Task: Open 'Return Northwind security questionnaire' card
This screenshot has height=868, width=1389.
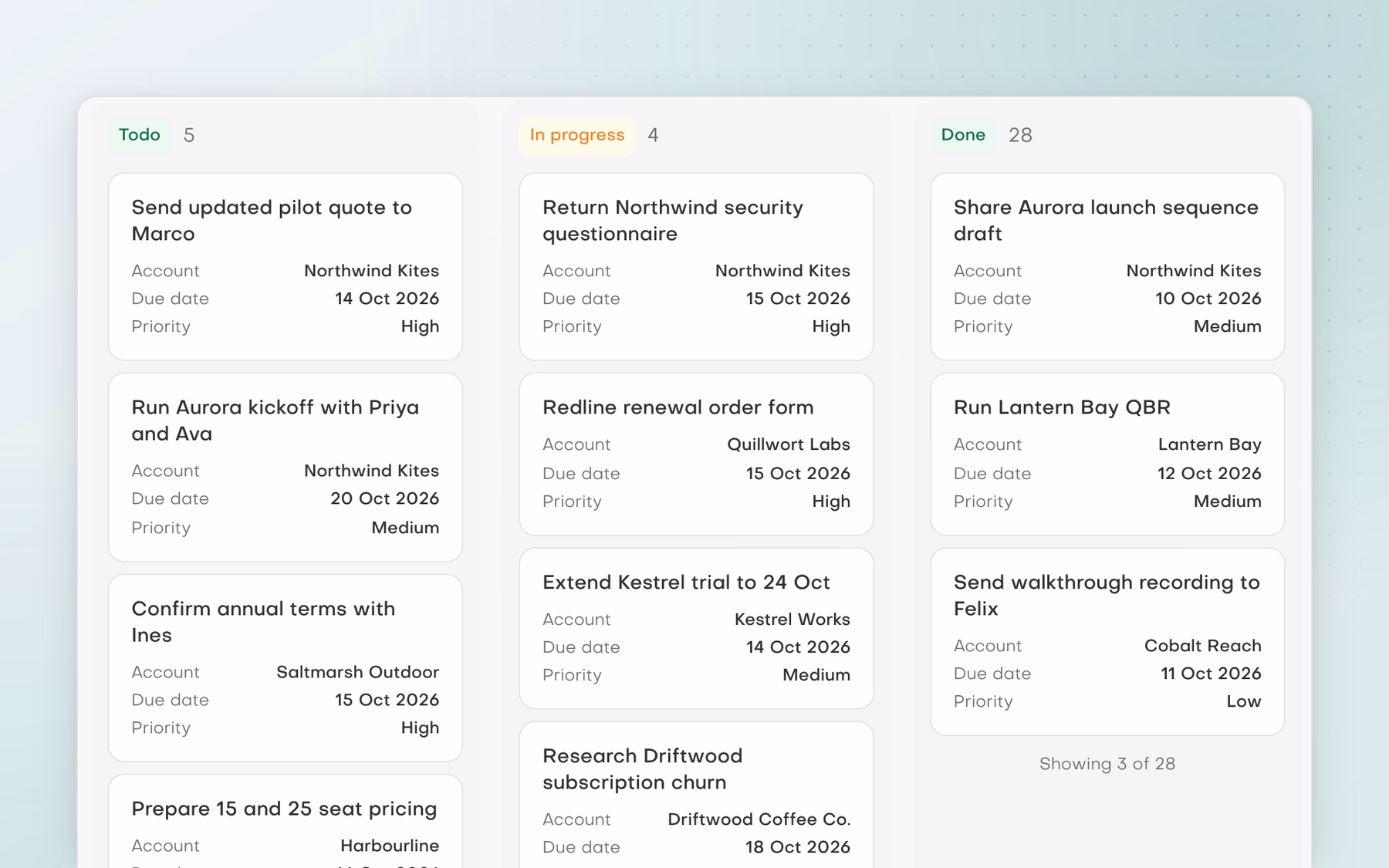Action: click(x=696, y=266)
